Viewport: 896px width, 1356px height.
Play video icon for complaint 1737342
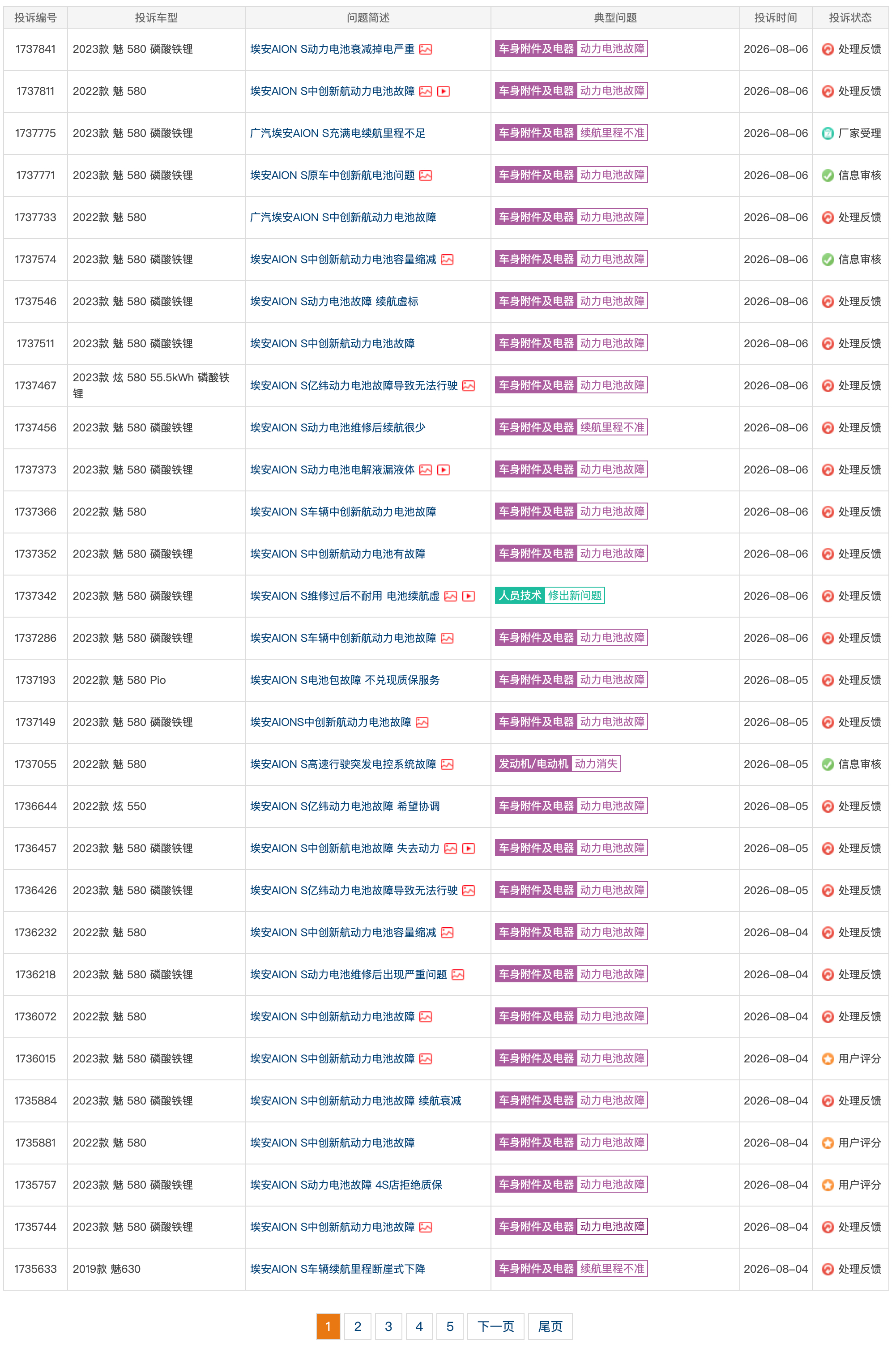469,596
